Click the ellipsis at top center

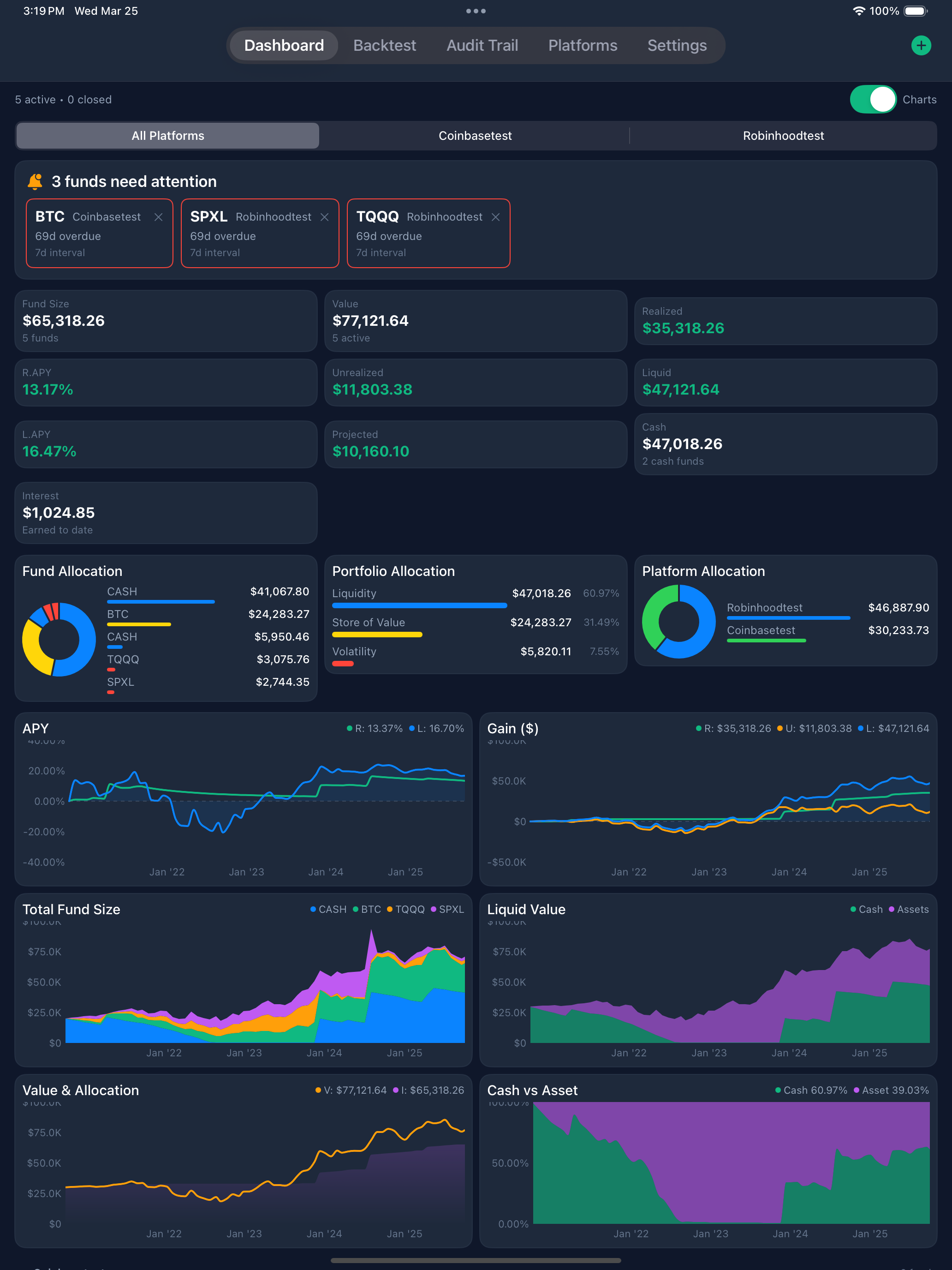pos(476,10)
